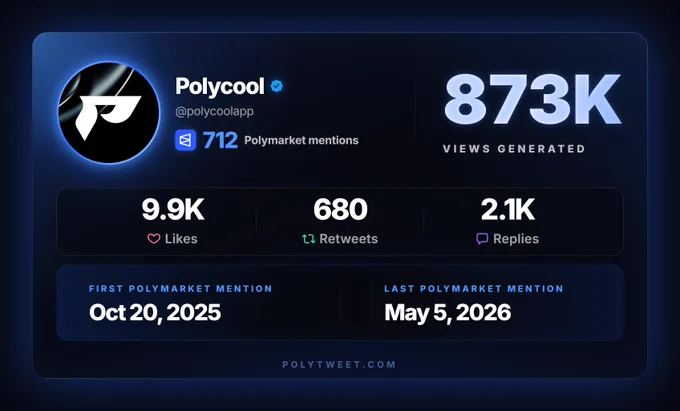Click the 873K views number
This screenshot has width=680, height=411.
pos(532,100)
